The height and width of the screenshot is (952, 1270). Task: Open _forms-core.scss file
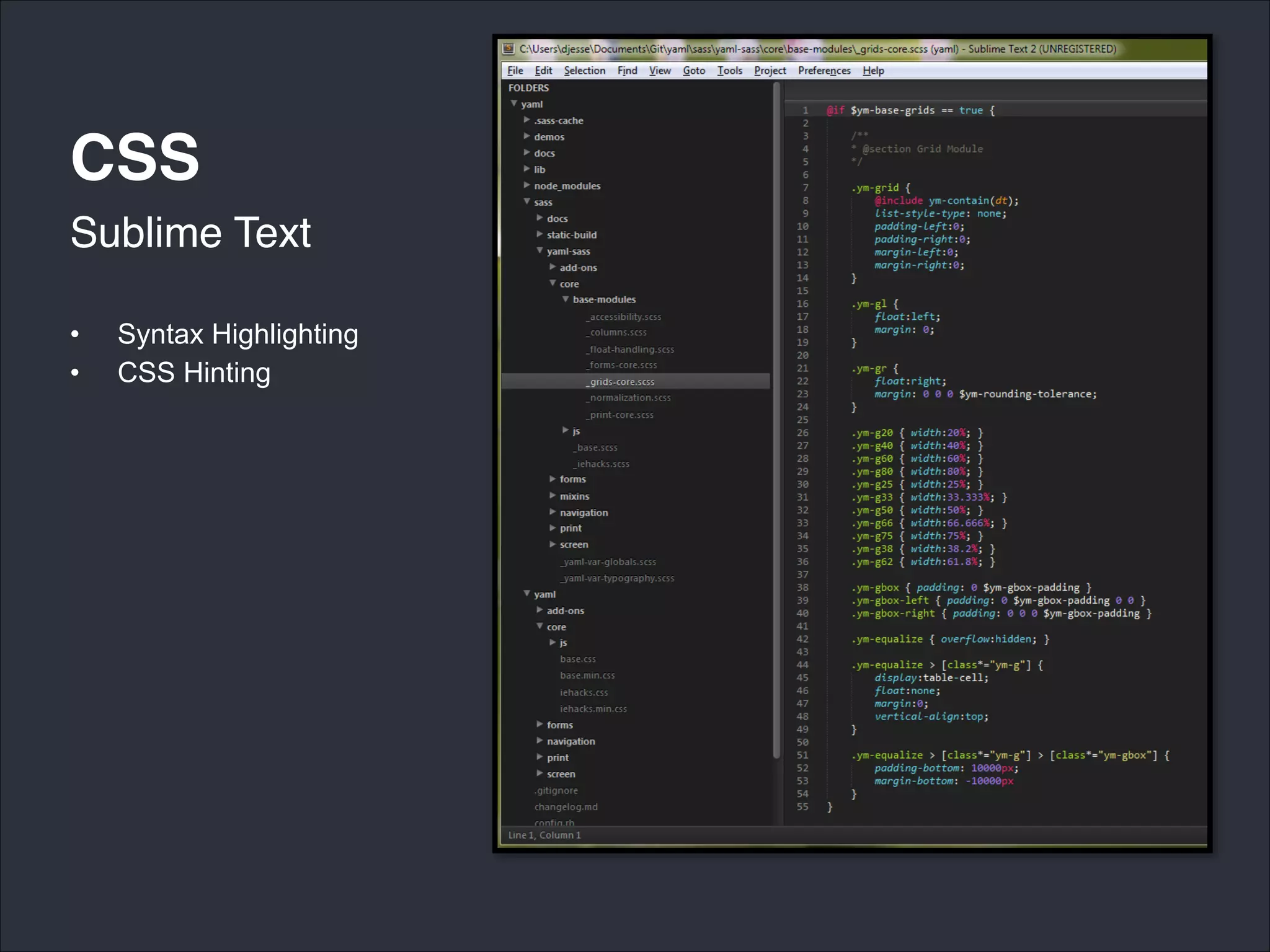pos(621,365)
